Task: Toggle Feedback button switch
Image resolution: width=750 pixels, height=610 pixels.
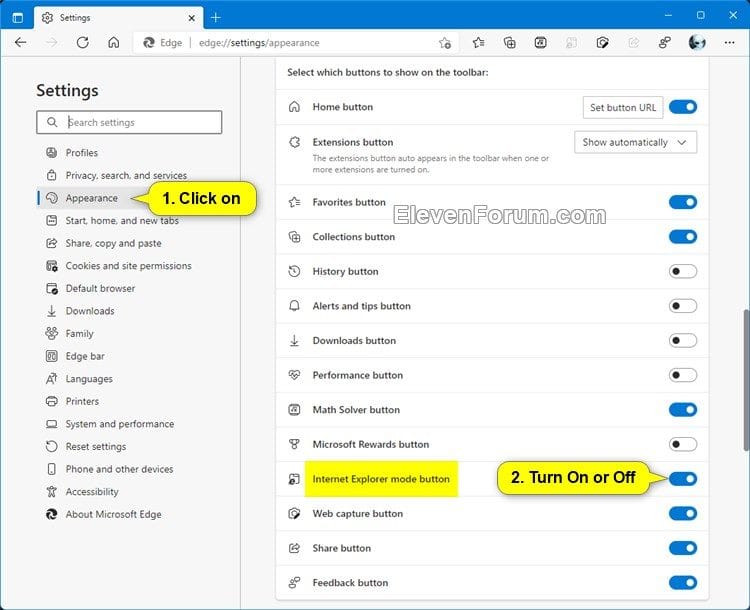Action: tap(683, 583)
